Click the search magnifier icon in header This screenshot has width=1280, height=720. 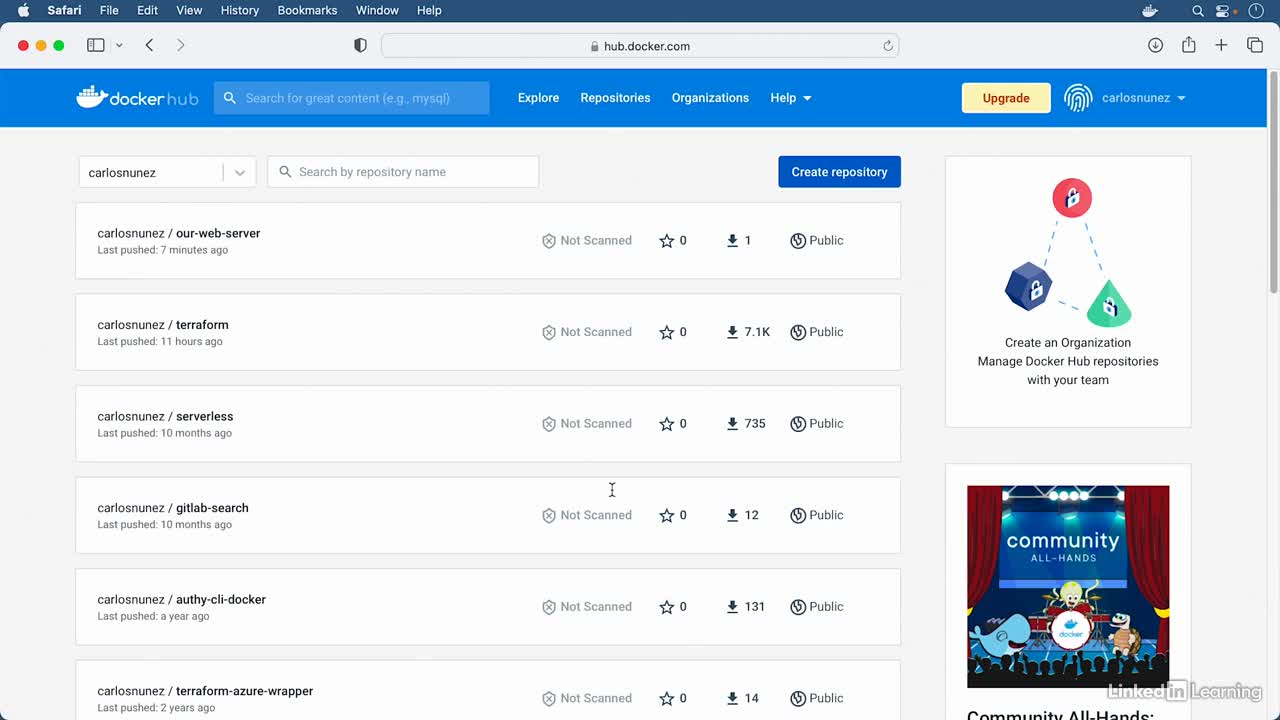point(230,98)
